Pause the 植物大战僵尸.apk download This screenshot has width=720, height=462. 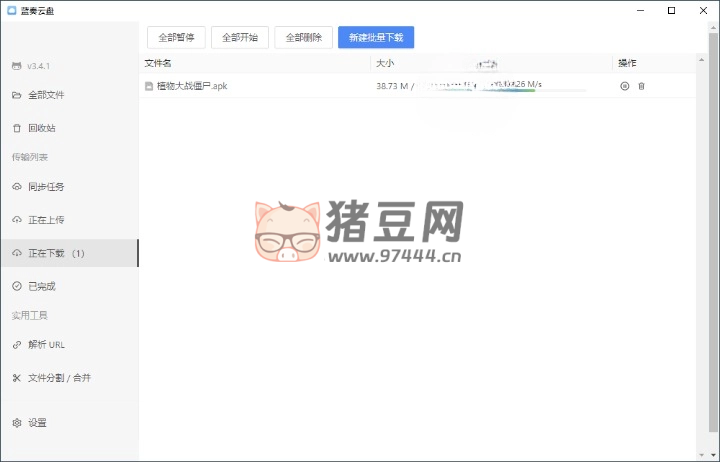[625, 86]
